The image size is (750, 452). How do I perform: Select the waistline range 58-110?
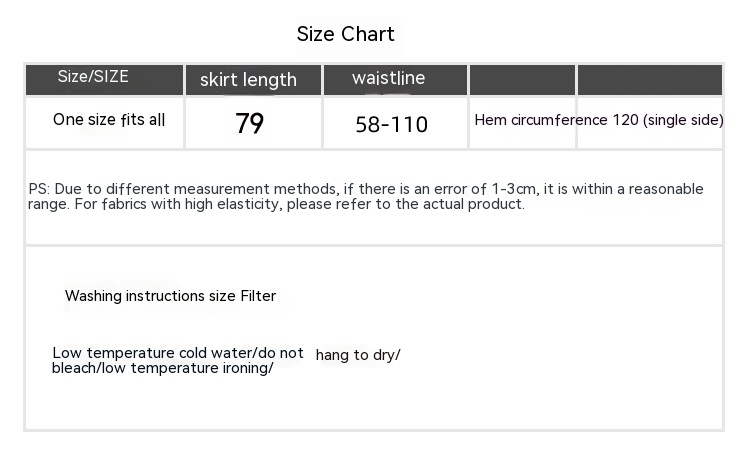click(392, 125)
